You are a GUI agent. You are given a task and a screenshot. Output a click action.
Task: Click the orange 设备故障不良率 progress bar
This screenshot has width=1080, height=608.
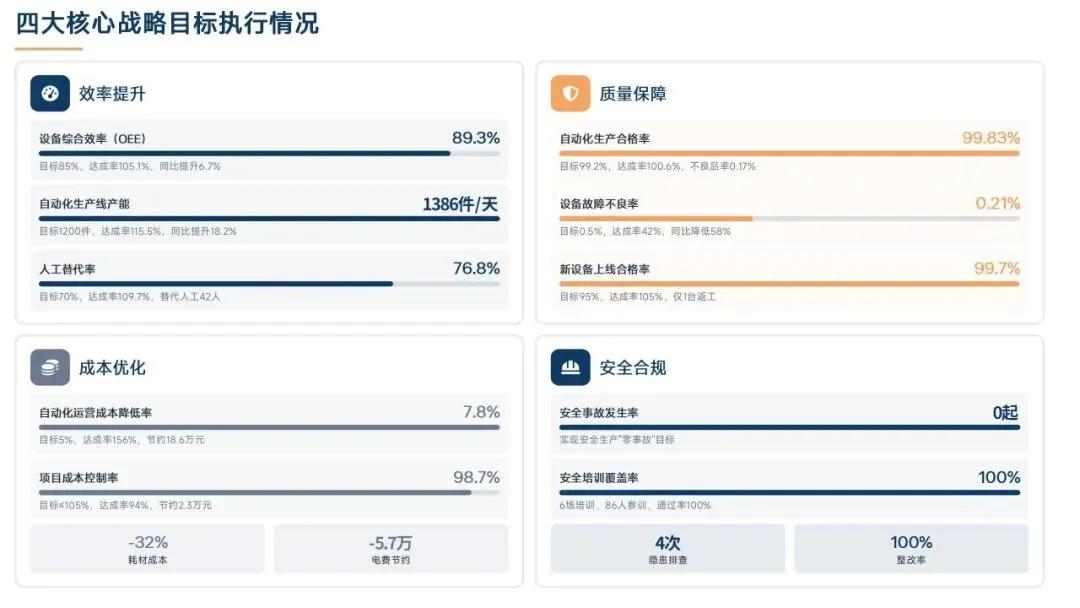(789, 218)
